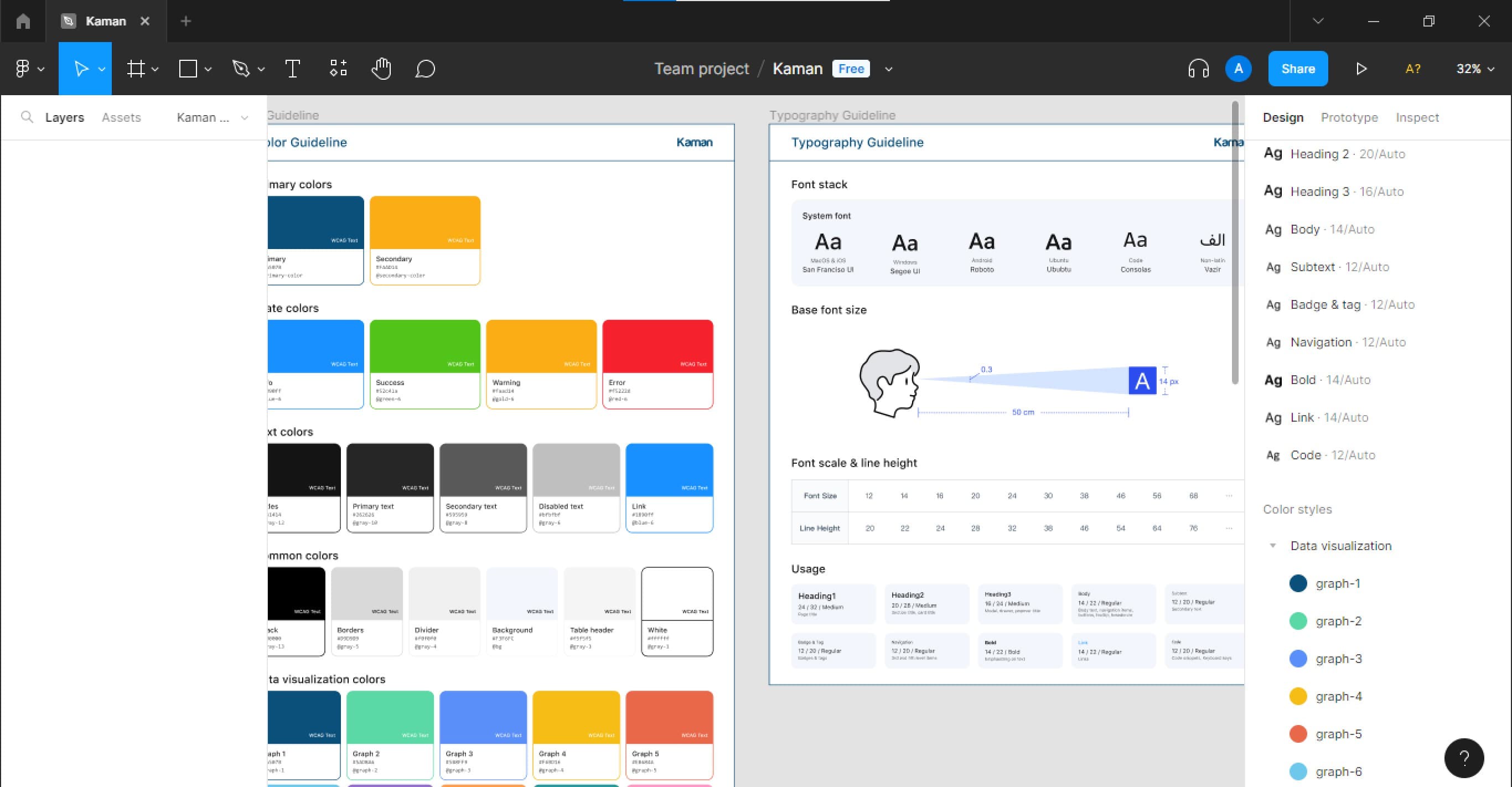Select the Frame tool
Screen dimensions: 1512x787
136,69
